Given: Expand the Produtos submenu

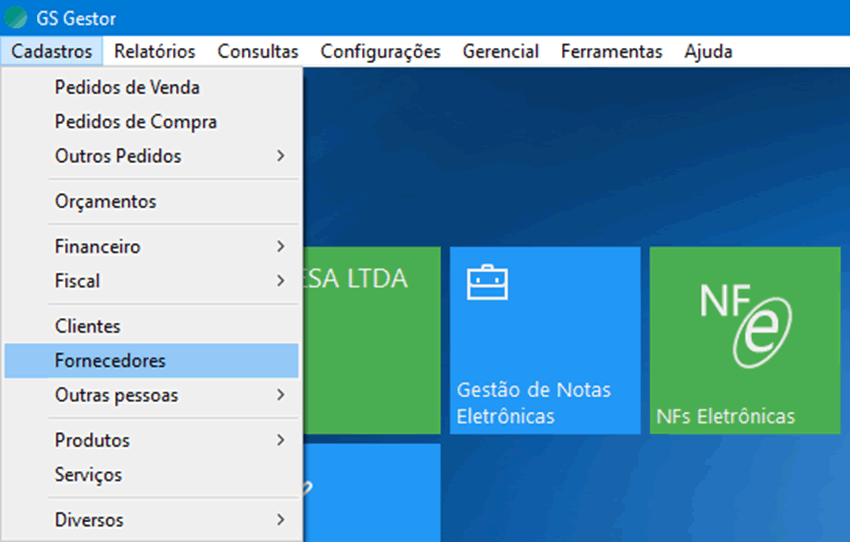Looking at the screenshot, I should [150, 440].
